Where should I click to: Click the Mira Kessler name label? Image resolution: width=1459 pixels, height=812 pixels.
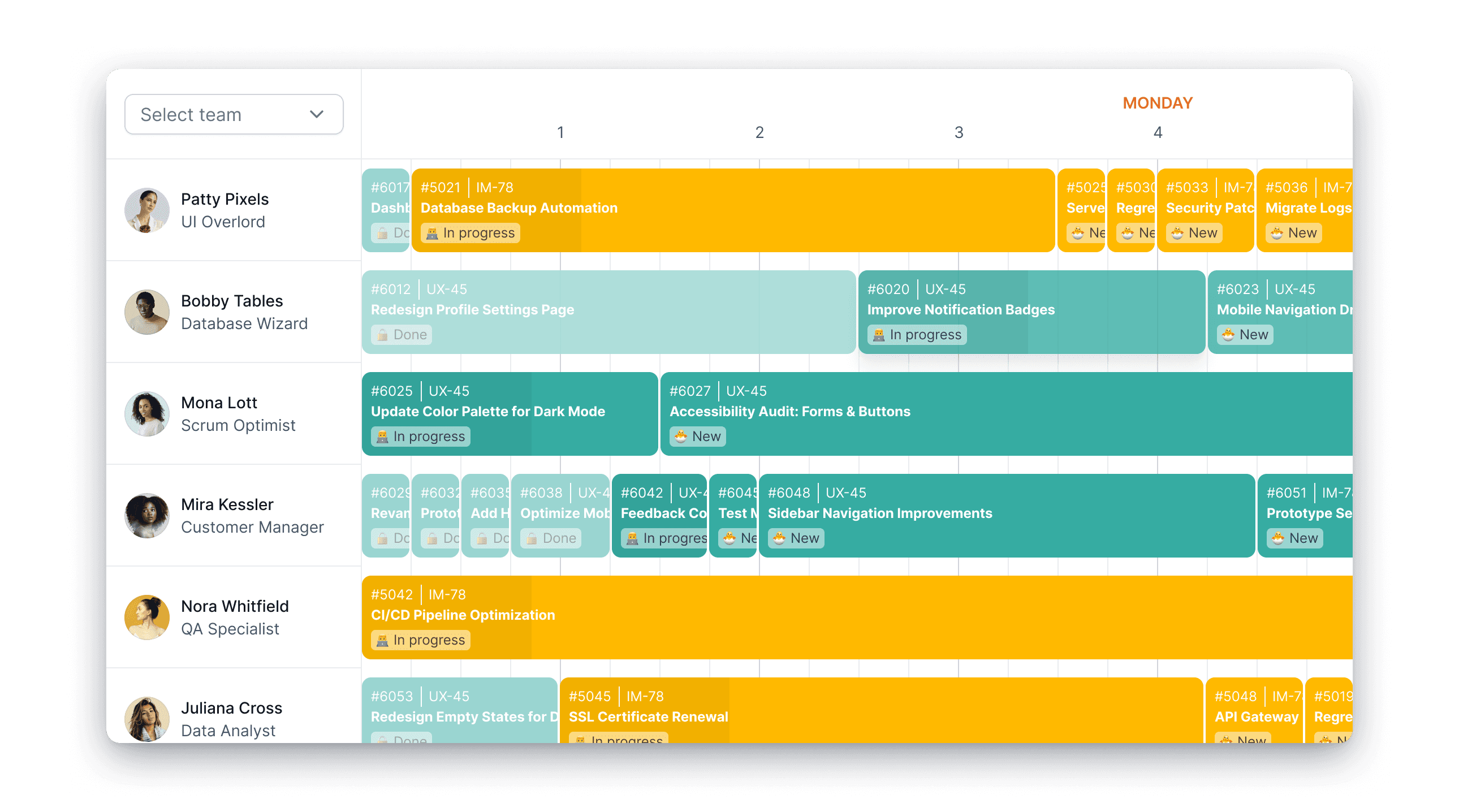coord(227,504)
